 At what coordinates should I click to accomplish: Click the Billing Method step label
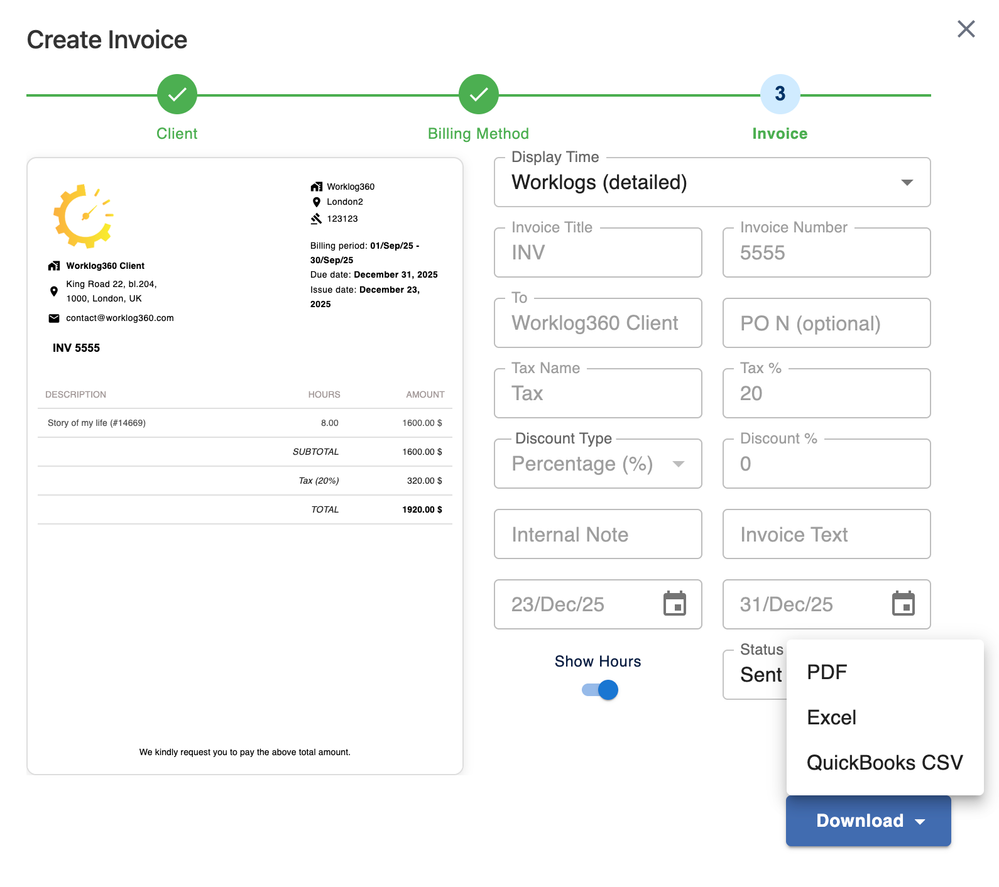click(x=478, y=134)
